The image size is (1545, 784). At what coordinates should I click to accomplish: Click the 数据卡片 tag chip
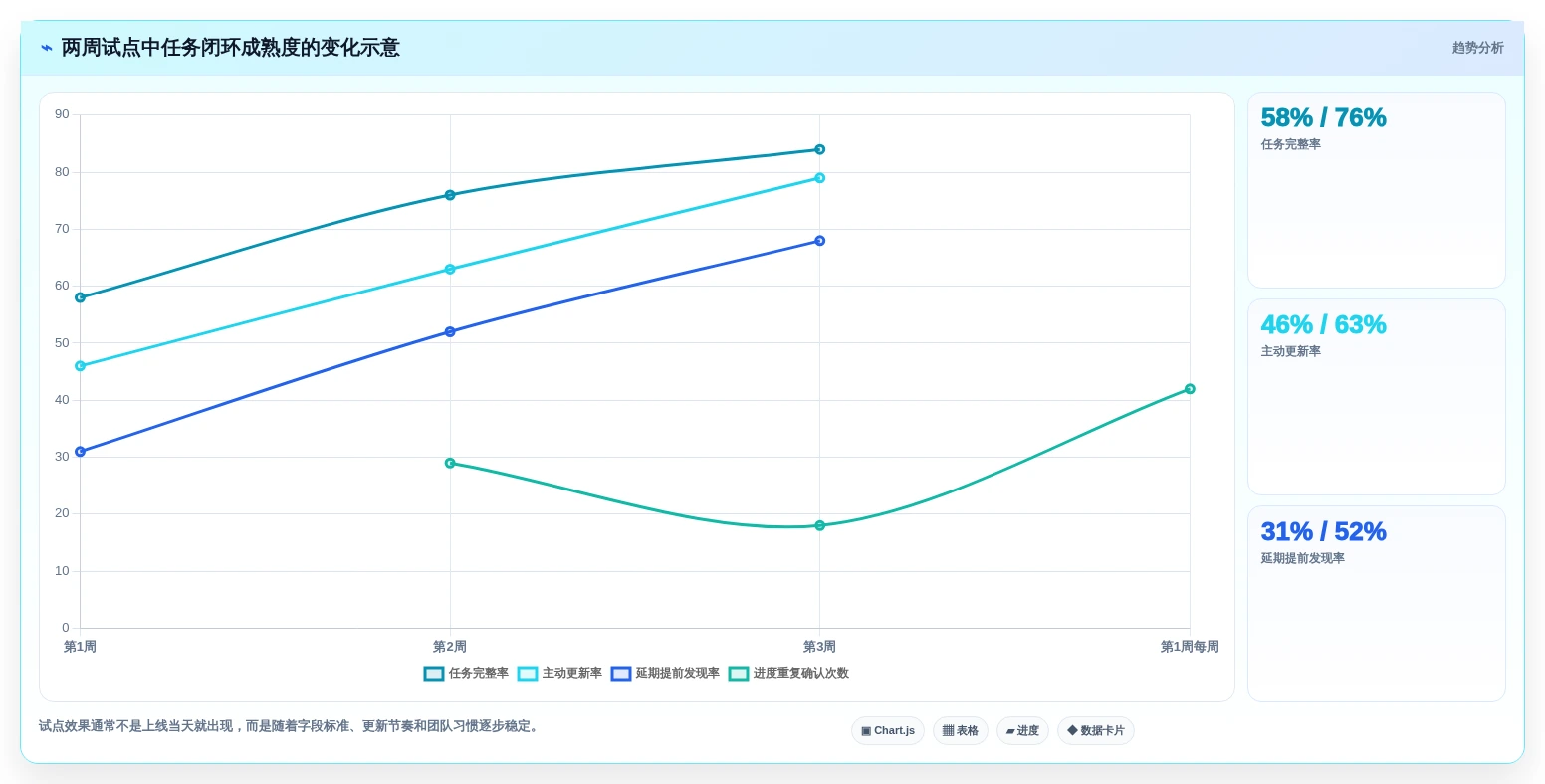click(x=1096, y=731)
